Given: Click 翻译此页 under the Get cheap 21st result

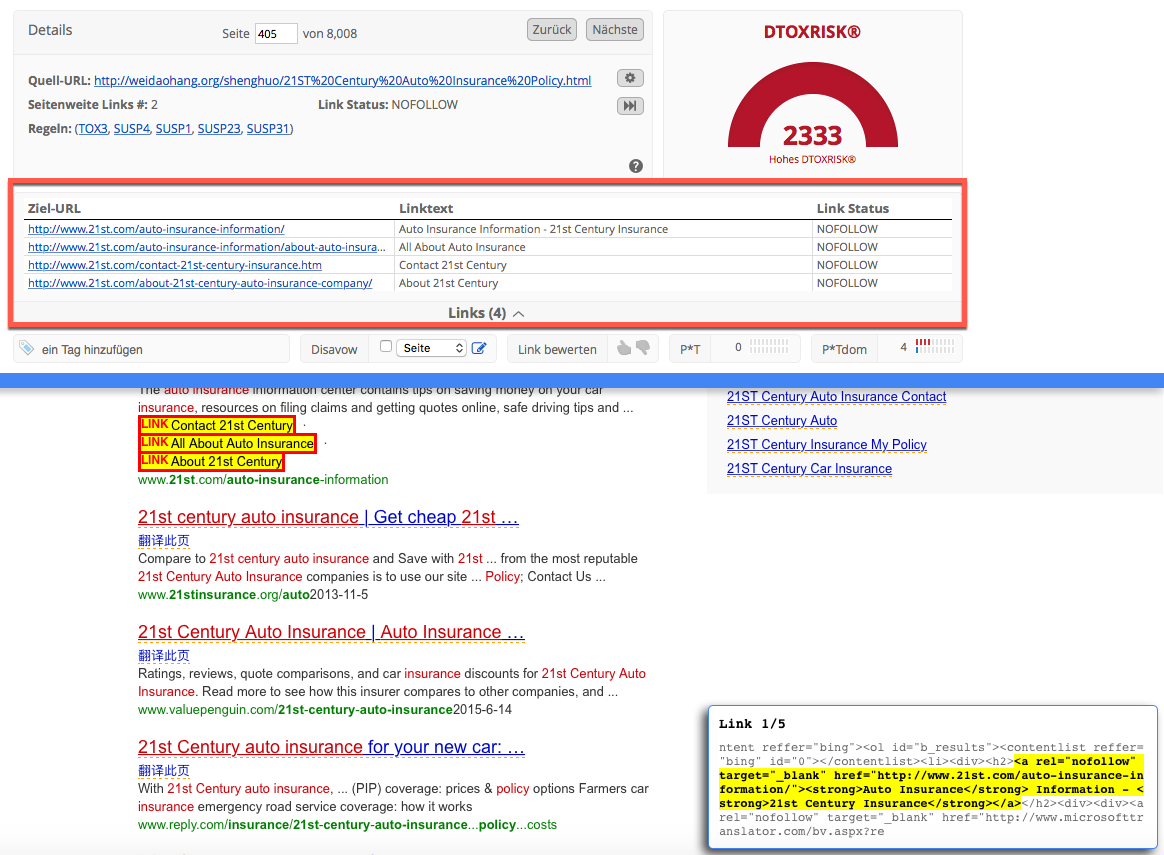Looking at the screenshot, I should coord(164,540).
